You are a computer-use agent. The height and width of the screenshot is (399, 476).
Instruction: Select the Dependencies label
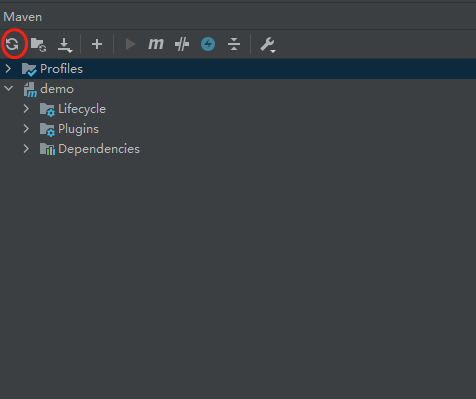pos(99,149)
